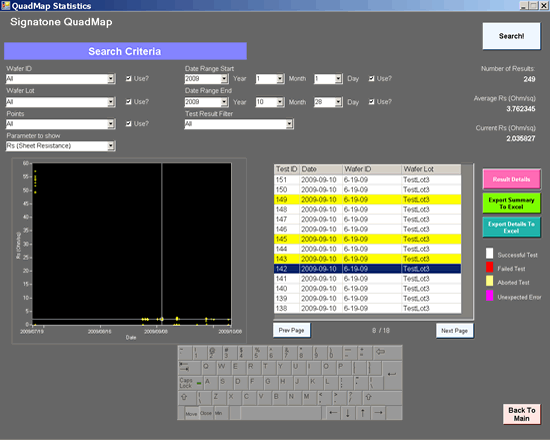Click the Q key on the keyboard
This screenshot has width=550, height=440.
point(208,368)
